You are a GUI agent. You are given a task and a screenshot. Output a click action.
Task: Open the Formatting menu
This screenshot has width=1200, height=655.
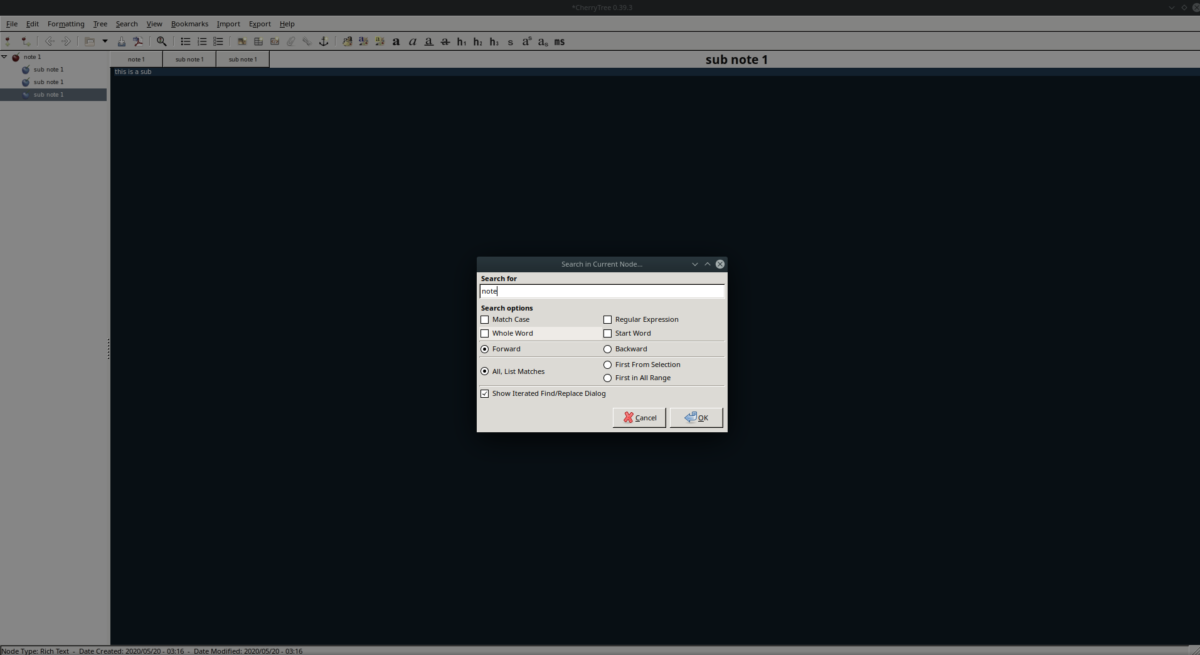tap(64, 23)
